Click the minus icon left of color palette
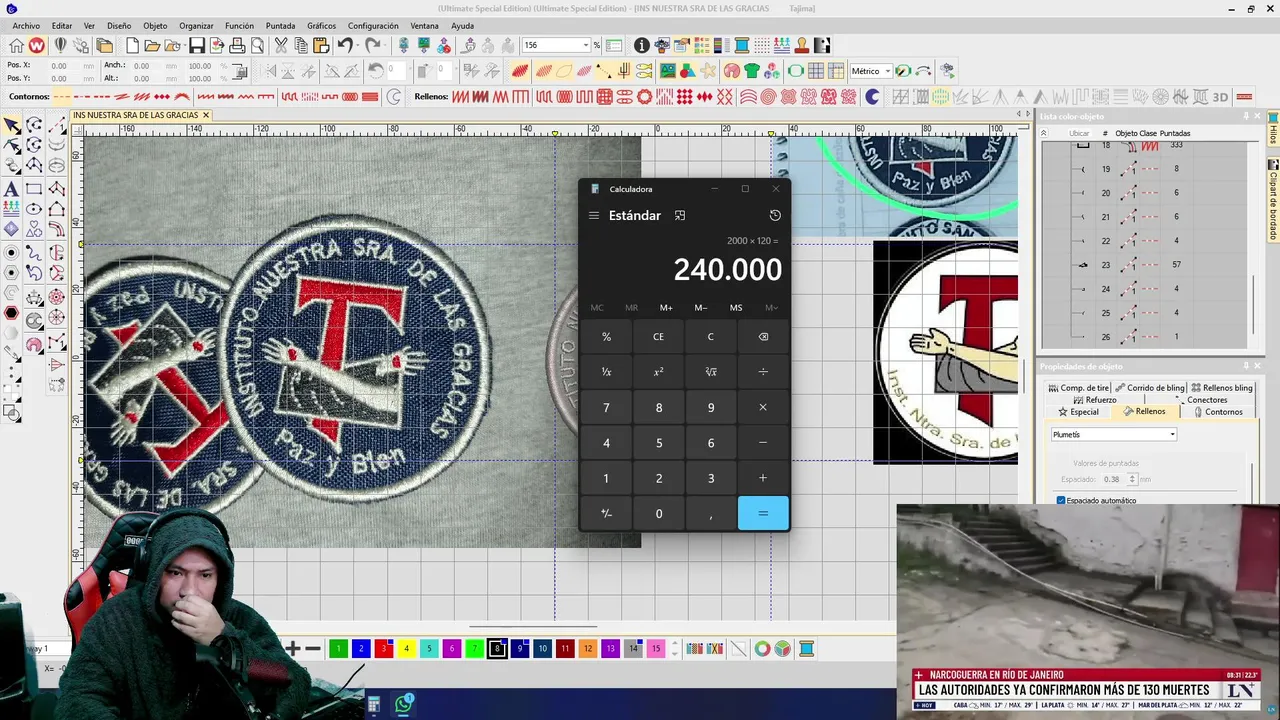 click(313, 649)
